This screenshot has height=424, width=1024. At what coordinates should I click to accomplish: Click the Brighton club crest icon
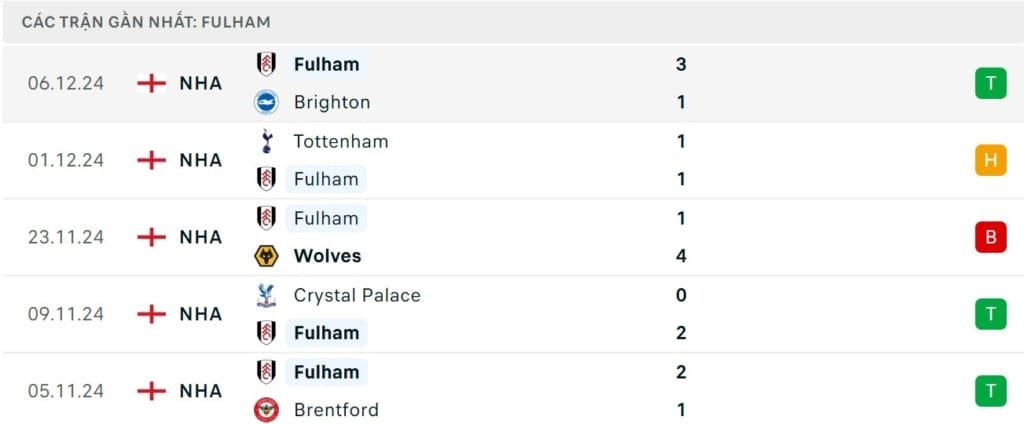click(x=265, y=102)
